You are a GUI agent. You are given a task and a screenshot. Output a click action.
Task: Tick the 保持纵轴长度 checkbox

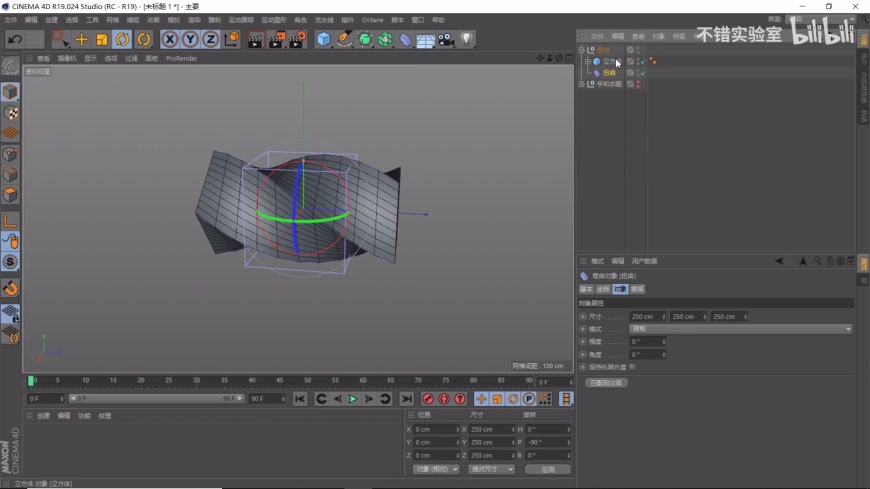point(632,367)
